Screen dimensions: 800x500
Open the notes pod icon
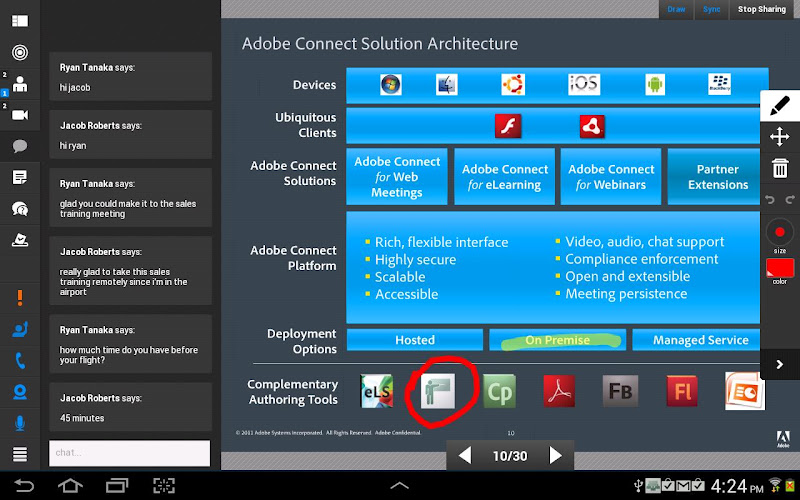click(x=20, y=178)
